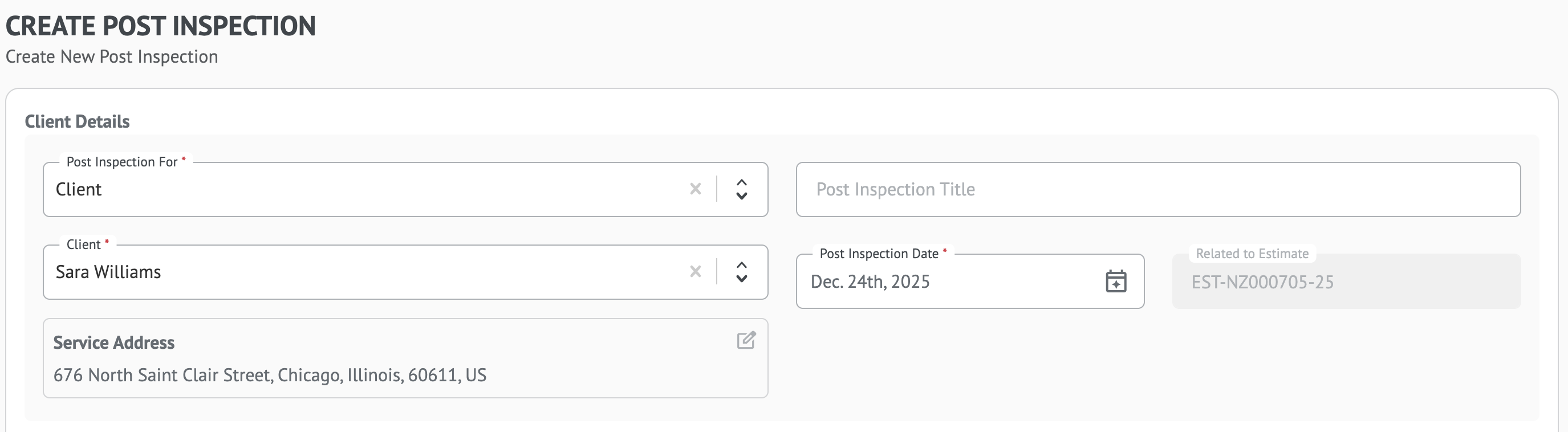Edit the Service Address
The height and width of the screenshot is (432, 1568).
tap(746, 340)
